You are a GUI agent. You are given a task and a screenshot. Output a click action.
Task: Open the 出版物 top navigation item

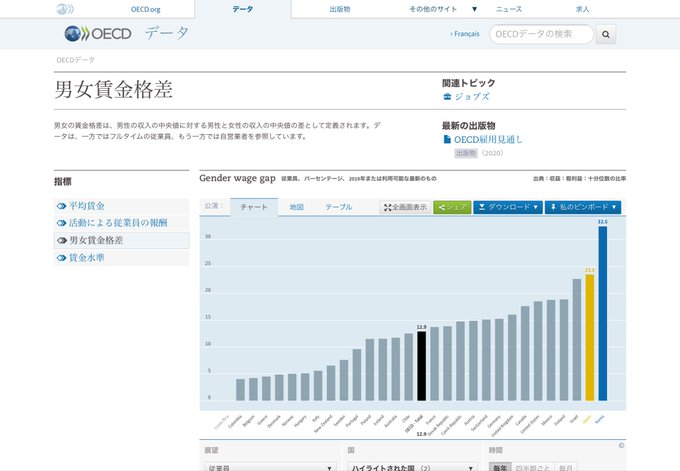(x=340, y=9)
